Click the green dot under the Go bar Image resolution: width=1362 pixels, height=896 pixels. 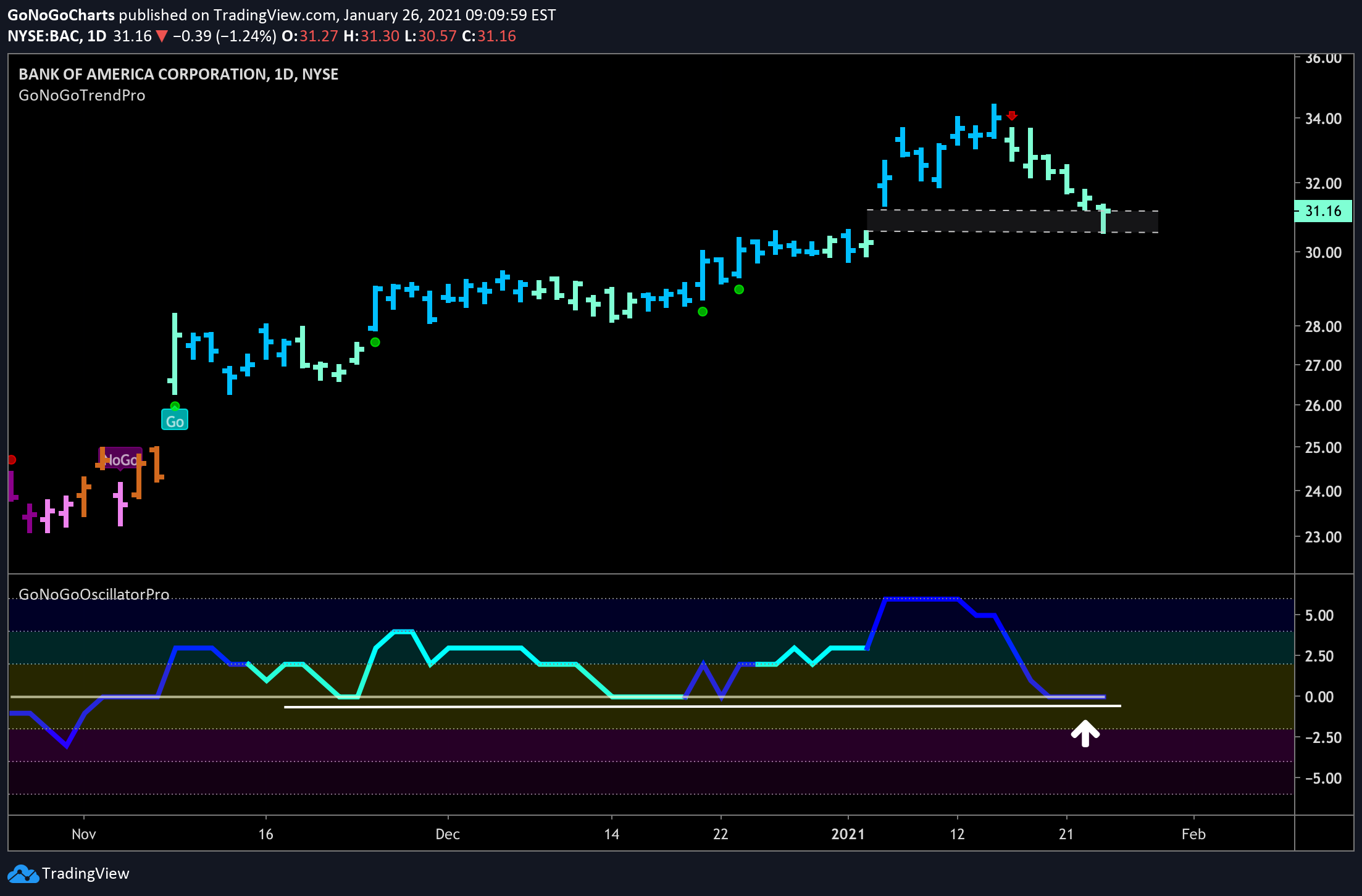click(175, 405)
